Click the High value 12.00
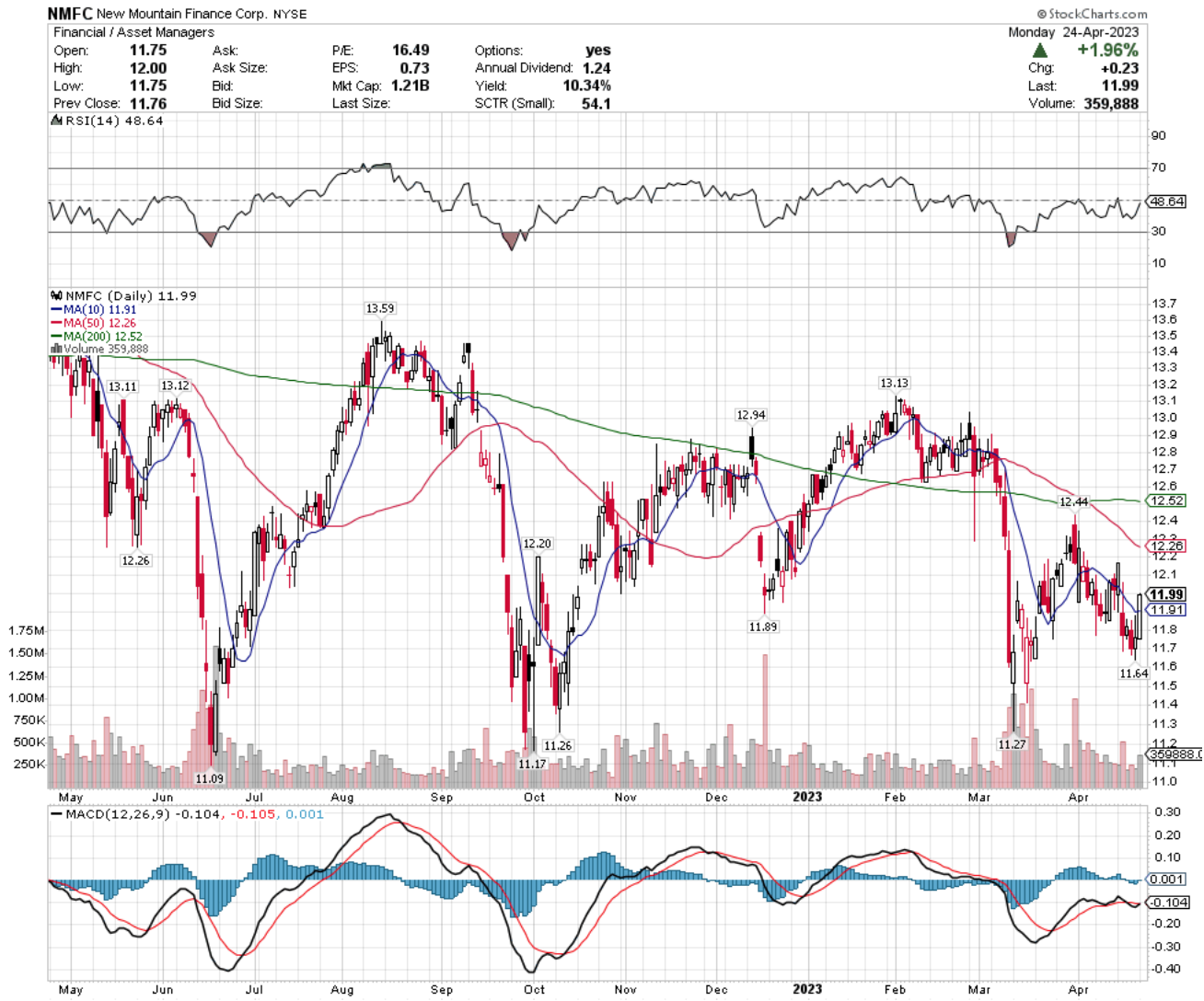The height and width of the screenshot is (1001, 1204). coord(148,68)
